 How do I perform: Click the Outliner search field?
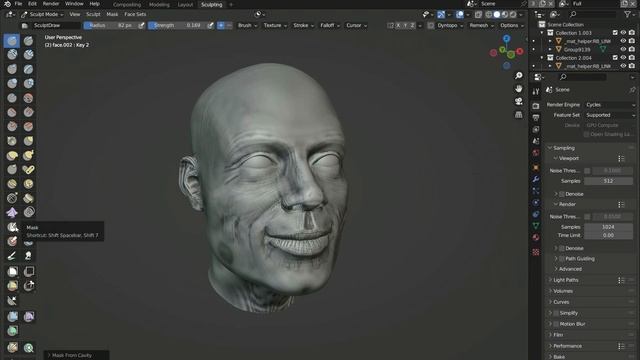point(593,14)
